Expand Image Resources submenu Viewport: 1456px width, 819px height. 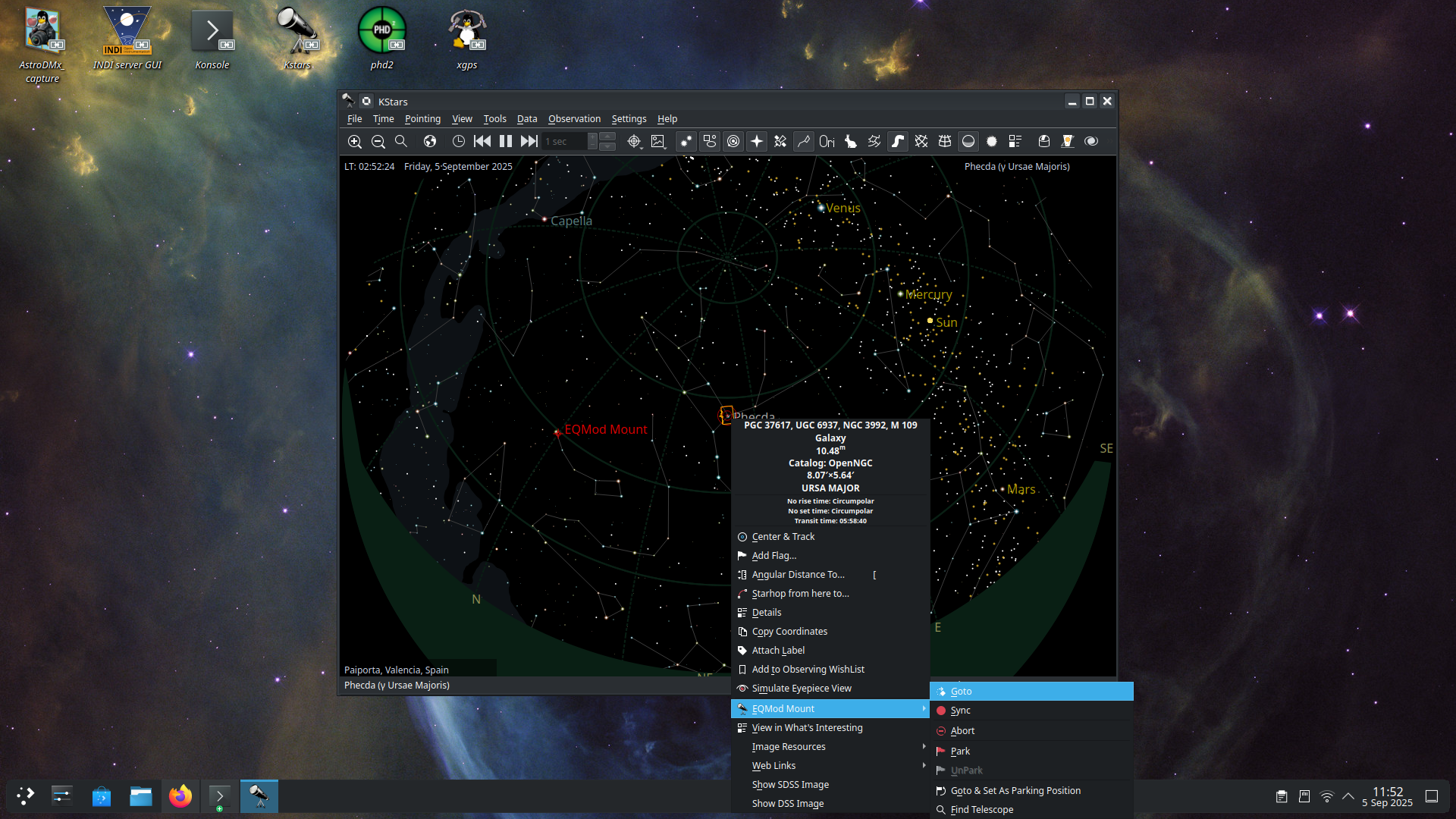pyautogui.click(x=830, y=747)
